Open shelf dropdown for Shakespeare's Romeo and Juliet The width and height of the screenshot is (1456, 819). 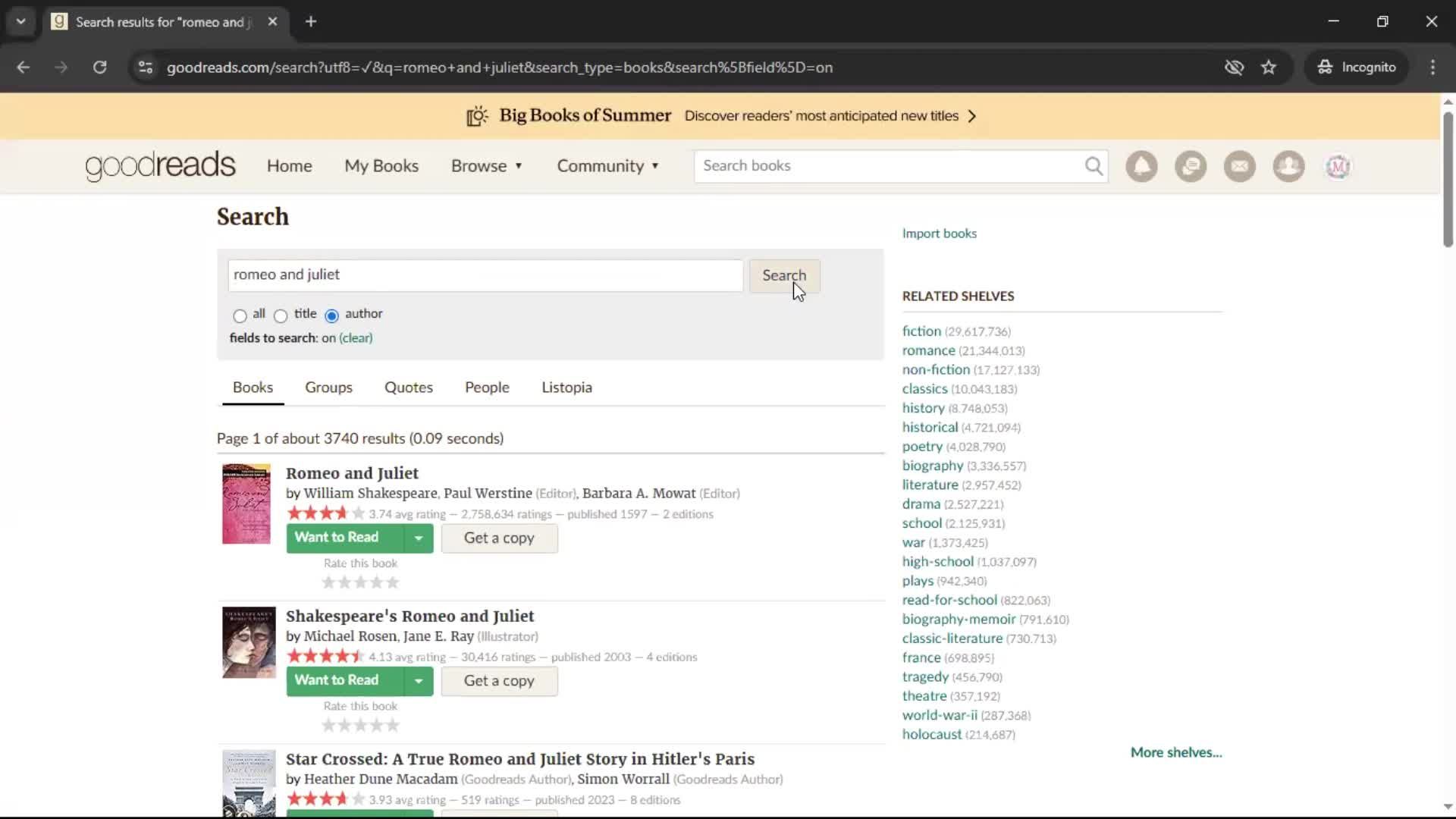coord(419,681)
